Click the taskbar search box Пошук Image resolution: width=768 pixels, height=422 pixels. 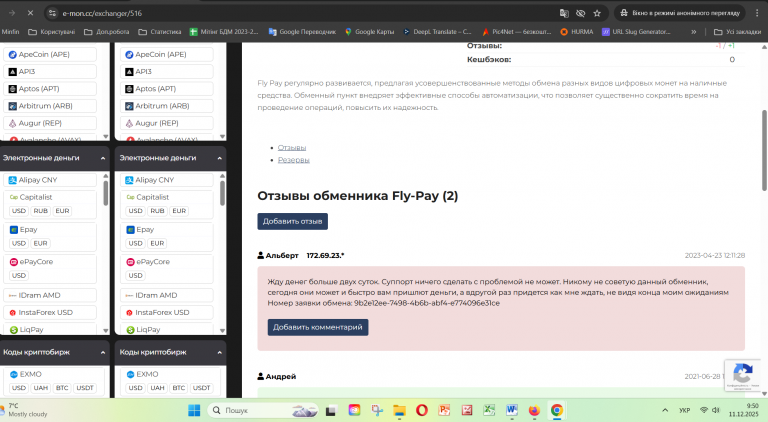click(x=263, y=410)
